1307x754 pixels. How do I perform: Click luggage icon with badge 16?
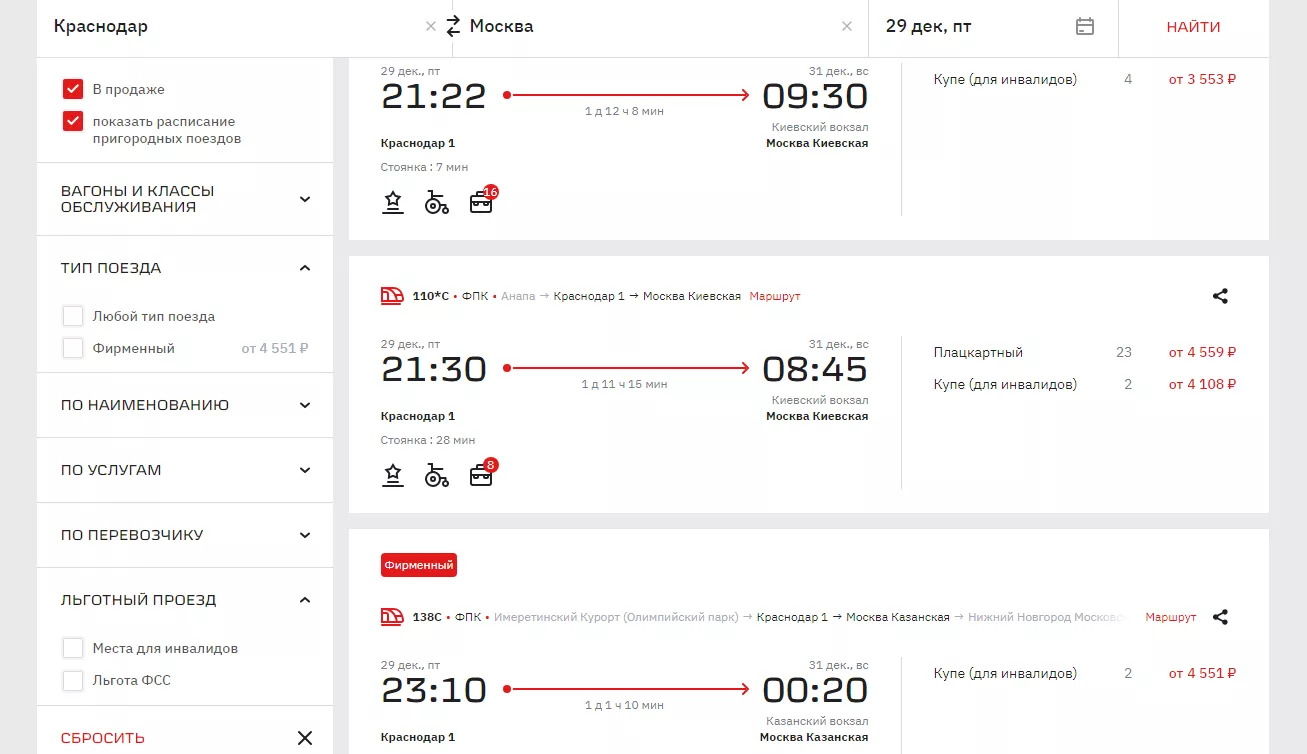coord(481,203)
